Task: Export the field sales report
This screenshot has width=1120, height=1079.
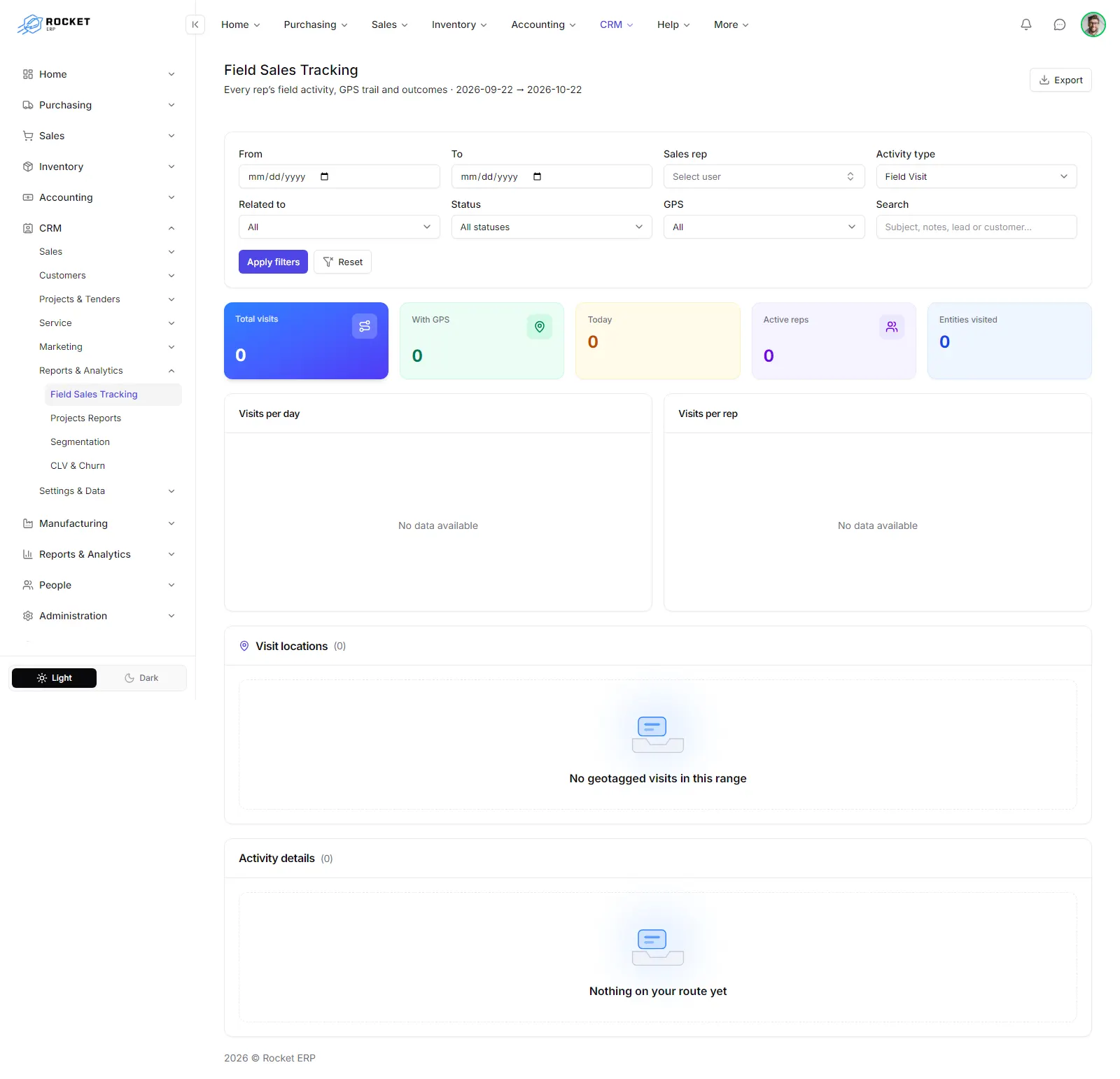Action: pos(1060,80)
